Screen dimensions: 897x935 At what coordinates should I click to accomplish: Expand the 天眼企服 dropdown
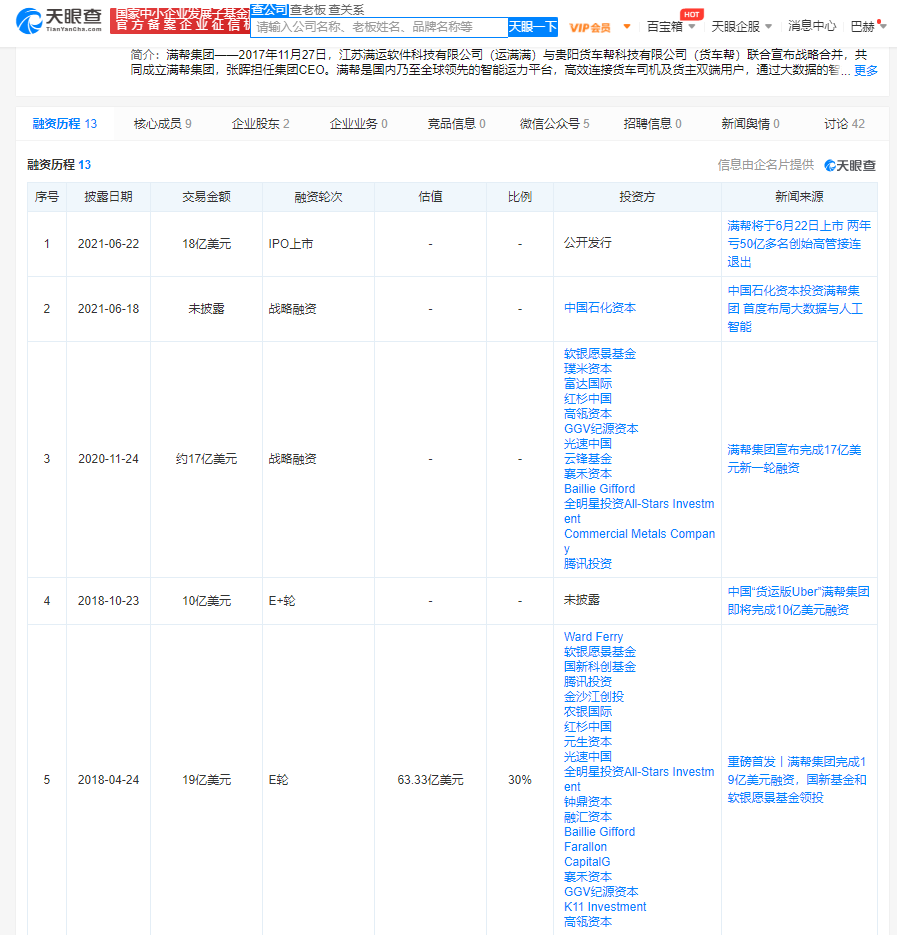(x=741, y=26)
